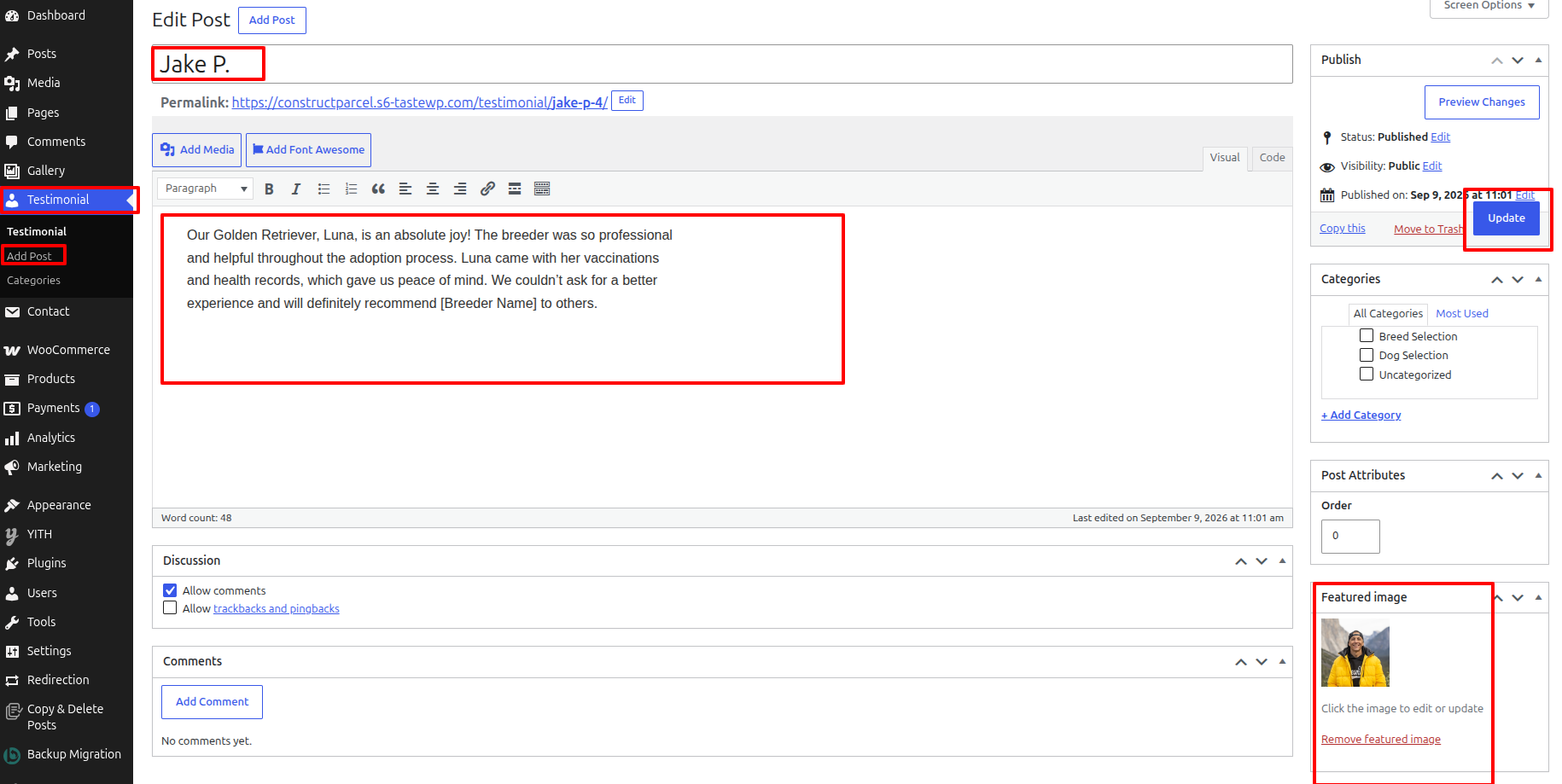Open Categories submenu under Testimonial
Viewport: 1562px width, 784px height.
(x=34, y=281)
